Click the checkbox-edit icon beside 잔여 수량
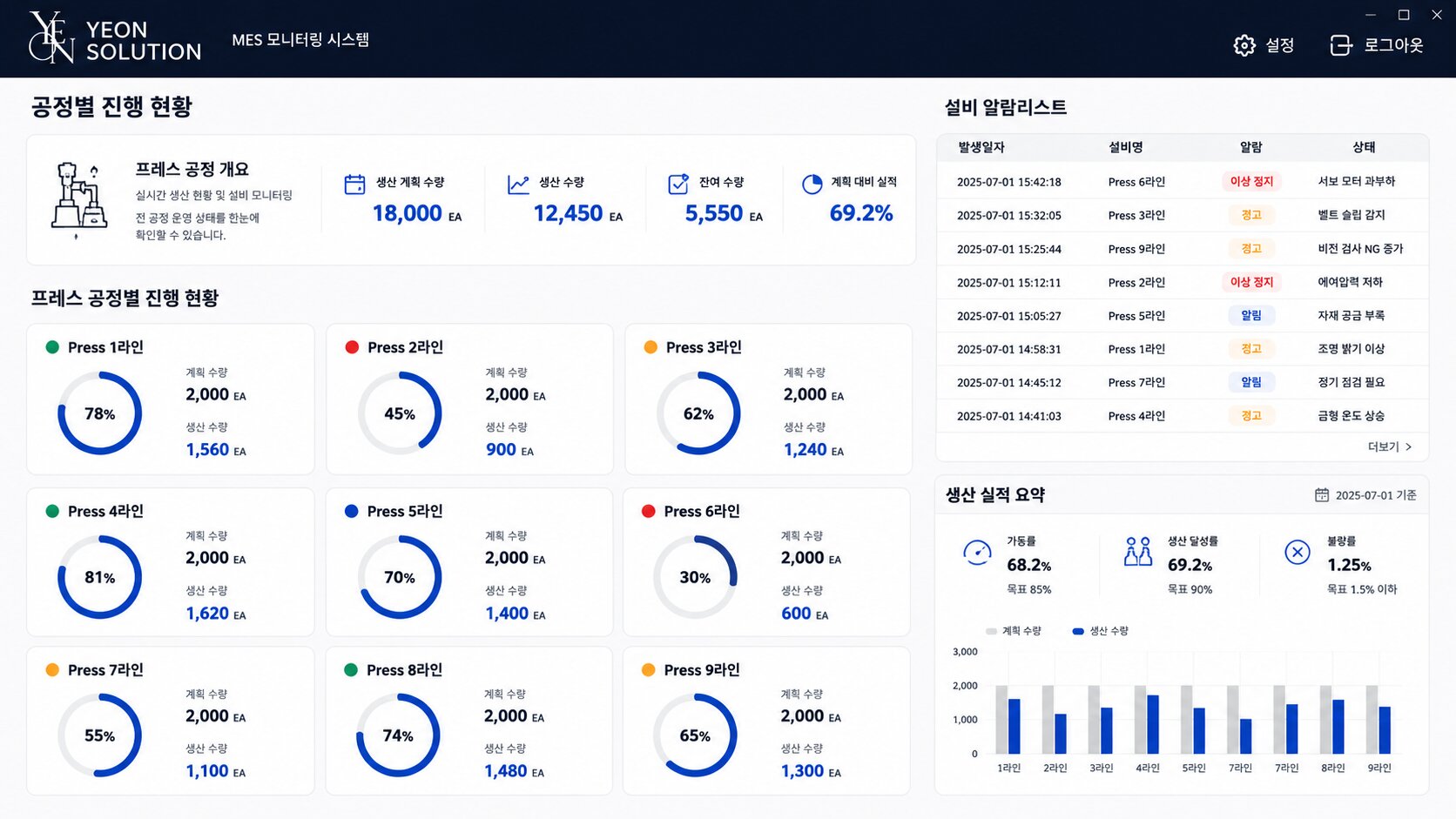Screen dimensions: 1456x819 (678, 184)
